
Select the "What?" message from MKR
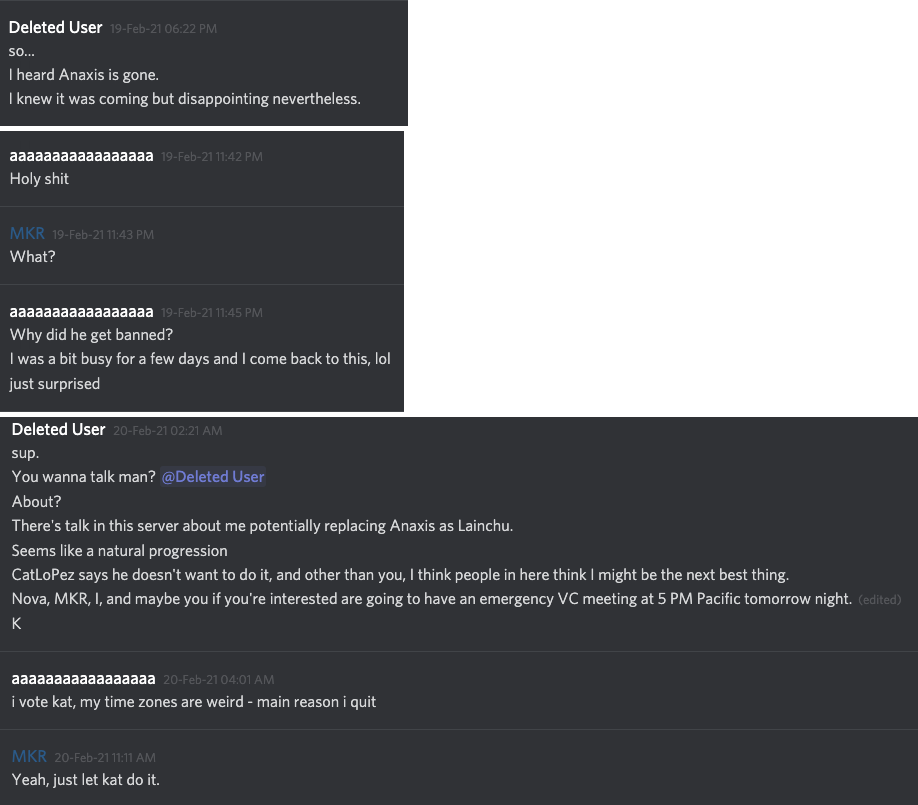pyautogui.click(x=33, y=257)
